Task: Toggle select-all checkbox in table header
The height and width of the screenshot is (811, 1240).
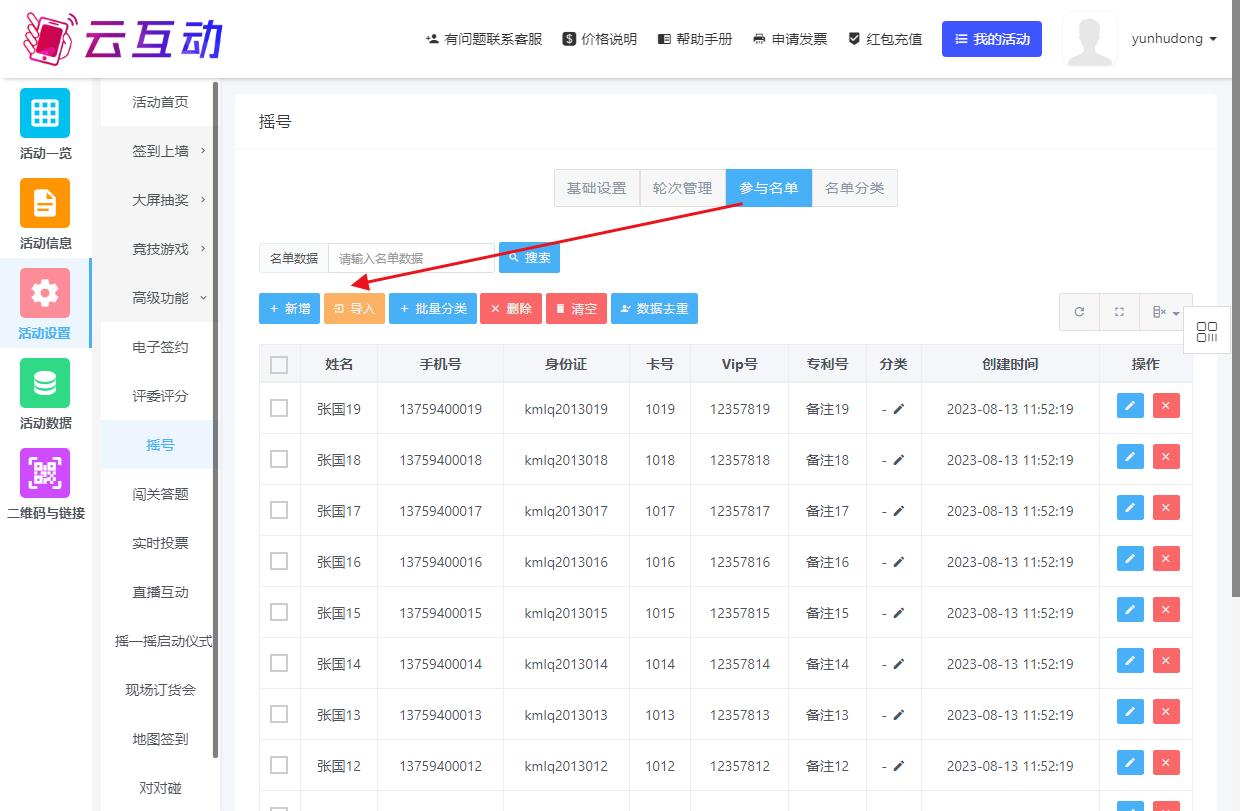Action: point(279,365)
